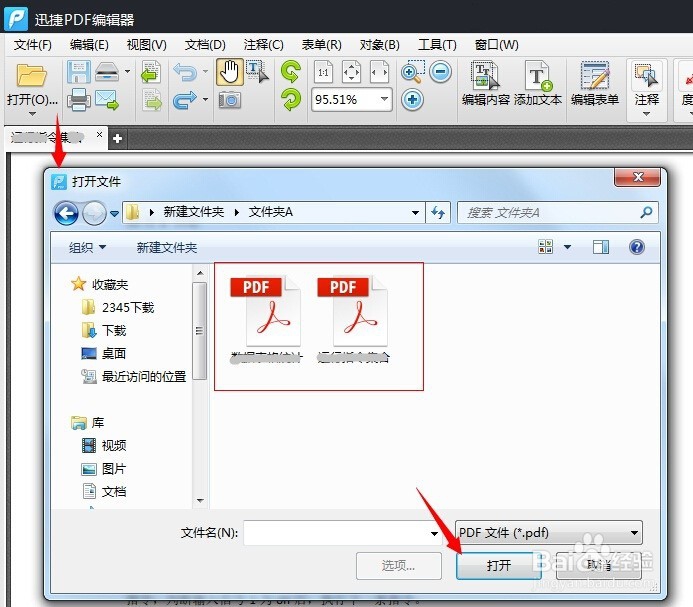Screen dimensions: 693x607
Task: Click previous page view green icon
Action: click(151, 72)
